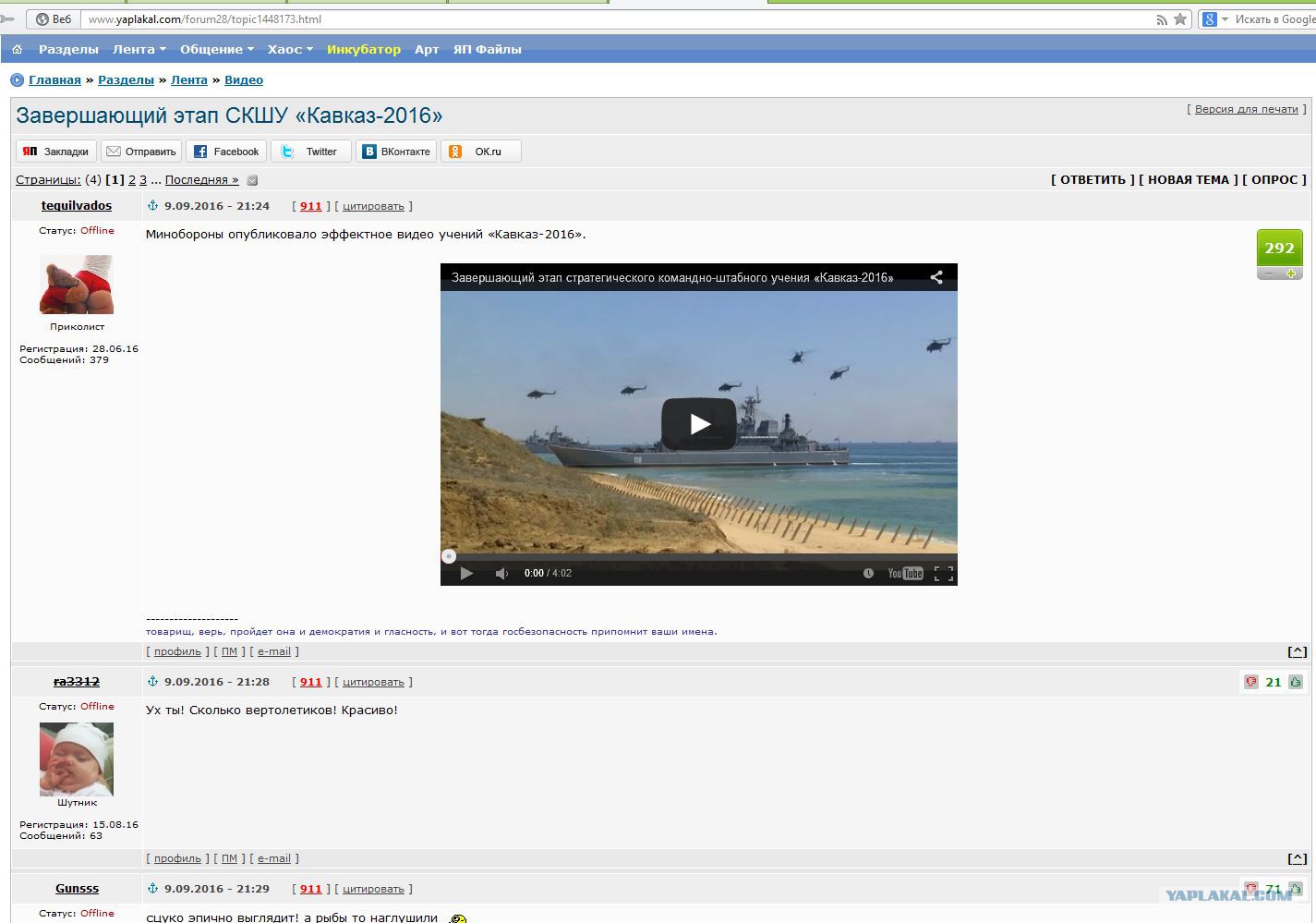Open Разделы breadcrumb link
The image size is (1316, 923).
(x=126, y=80)
